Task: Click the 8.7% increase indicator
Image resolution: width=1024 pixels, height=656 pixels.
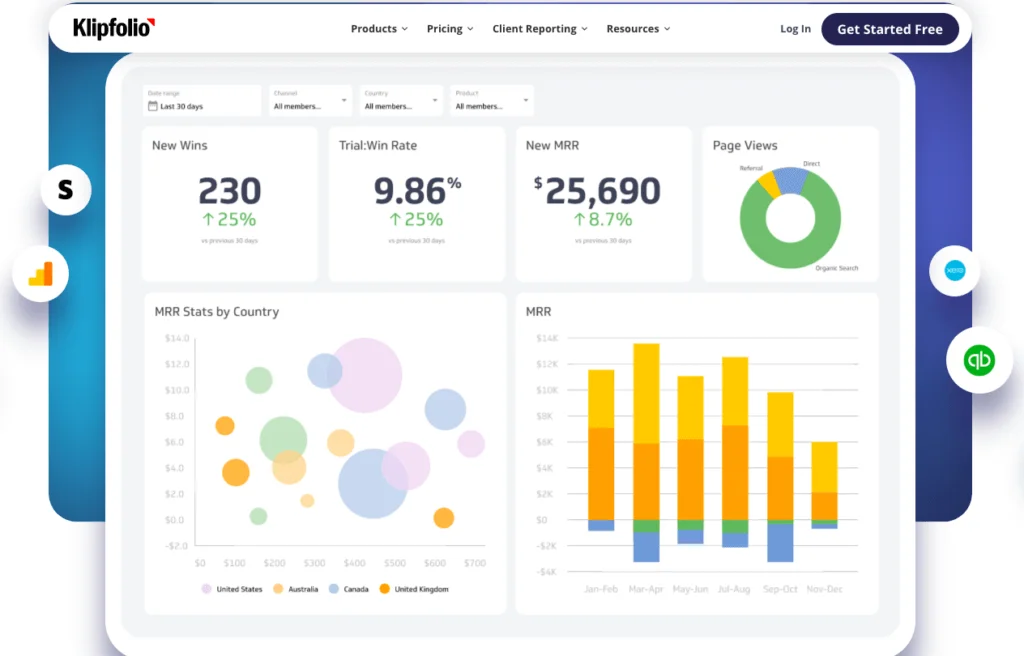Action: 603,220
